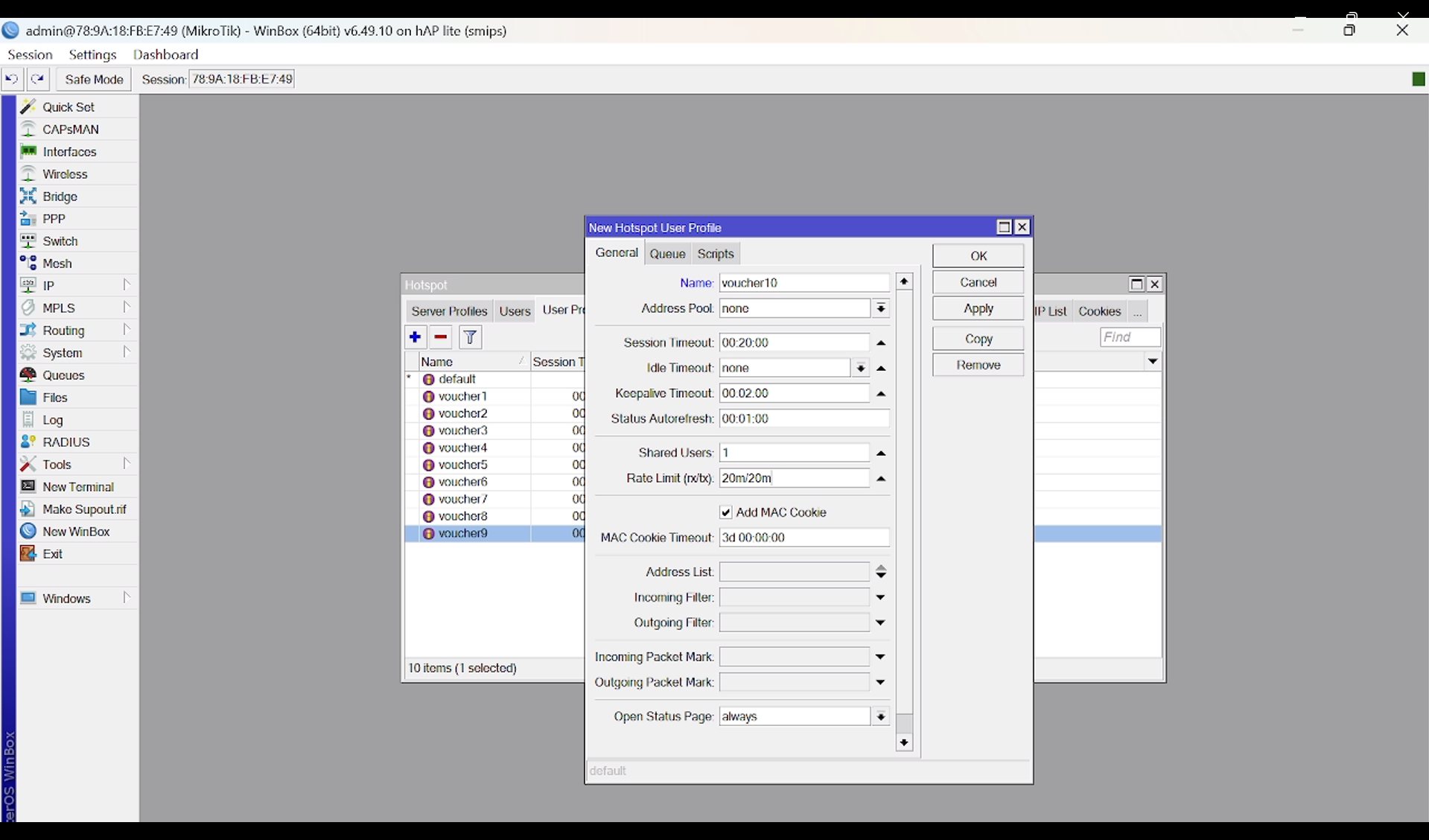Open the Users tab in Hotspot
This screenshot has width=1429, height=840.
pyautogui.click(x=515, y=311)
